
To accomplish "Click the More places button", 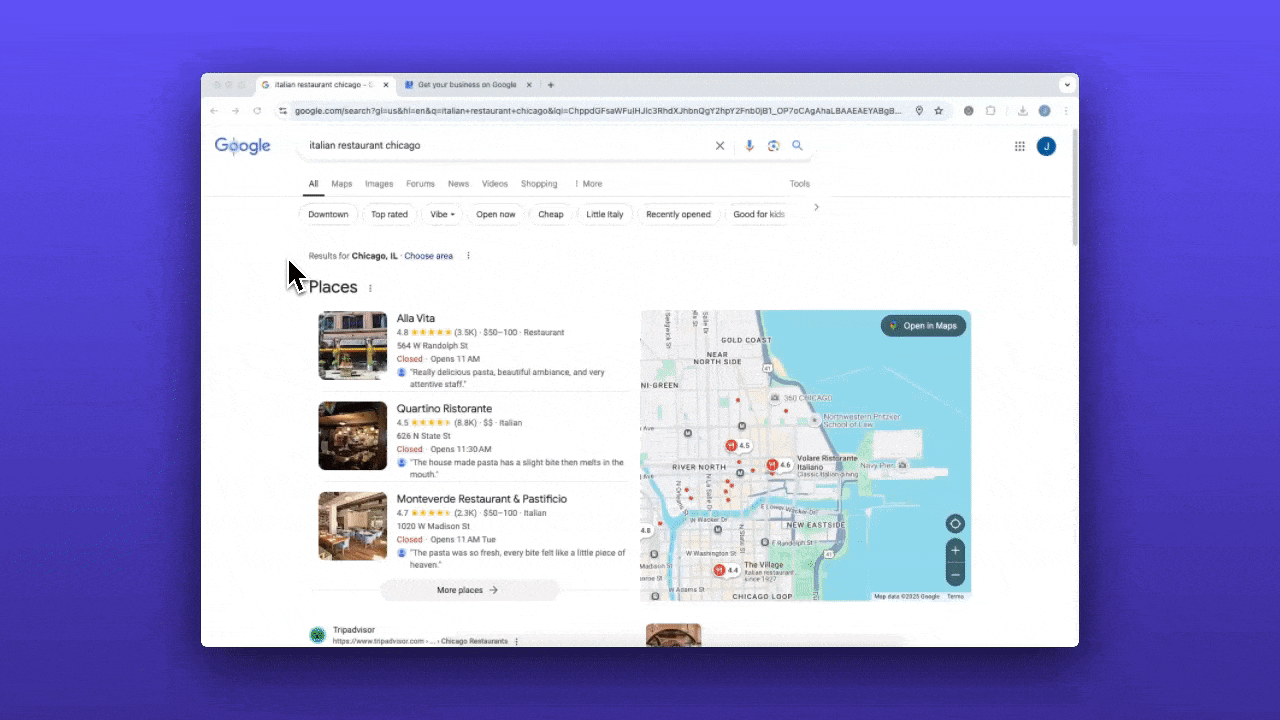I will coord(467,590).
